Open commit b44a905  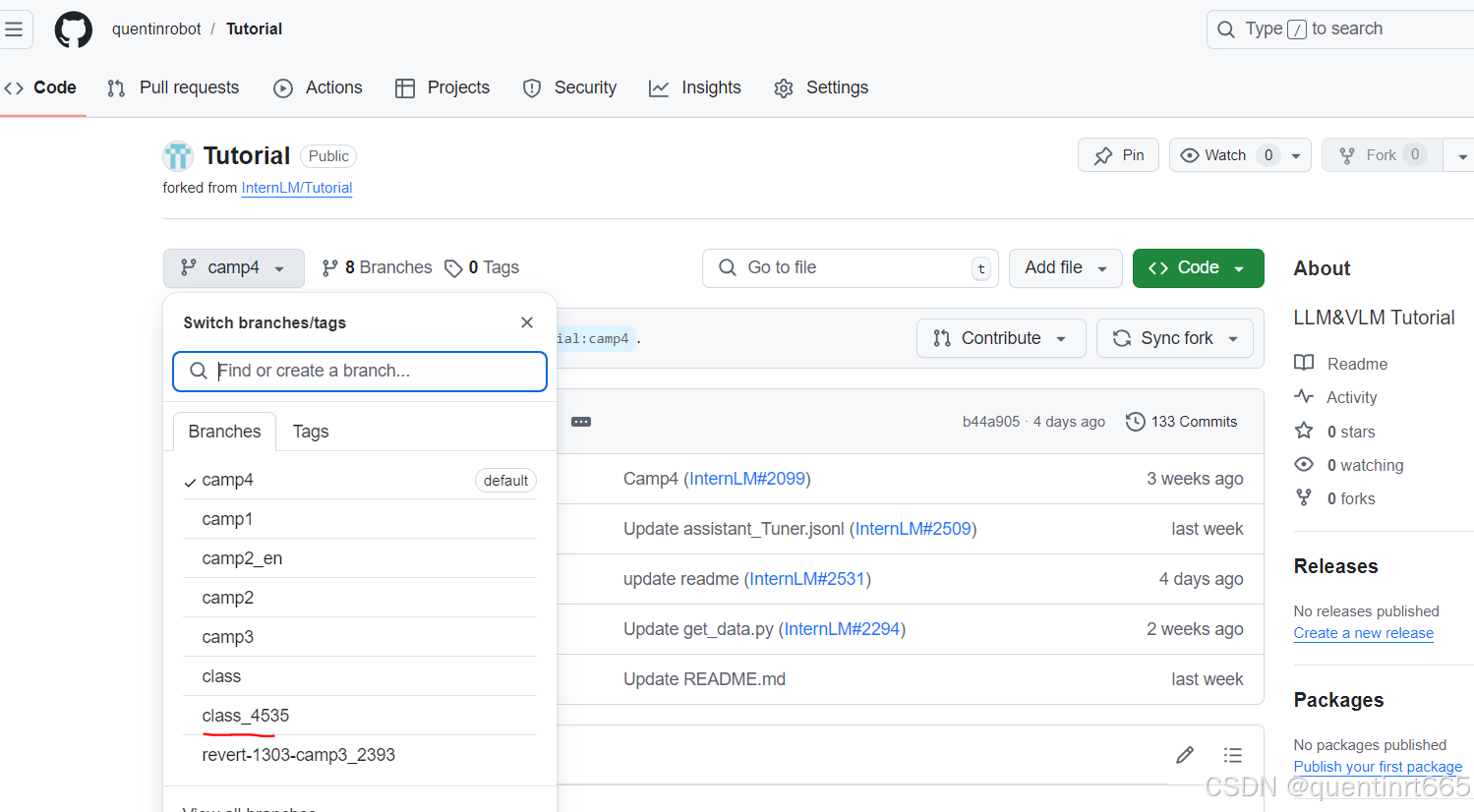(x=991, y=422)
